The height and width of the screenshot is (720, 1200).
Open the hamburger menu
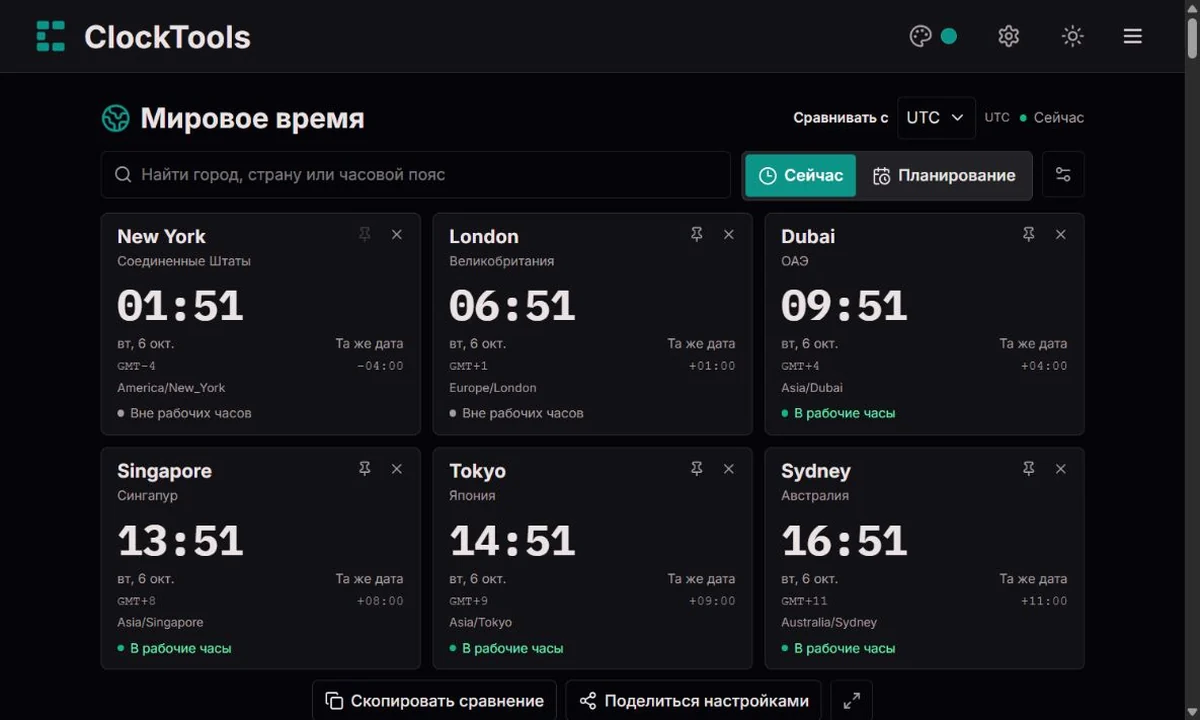point(1132,36)
